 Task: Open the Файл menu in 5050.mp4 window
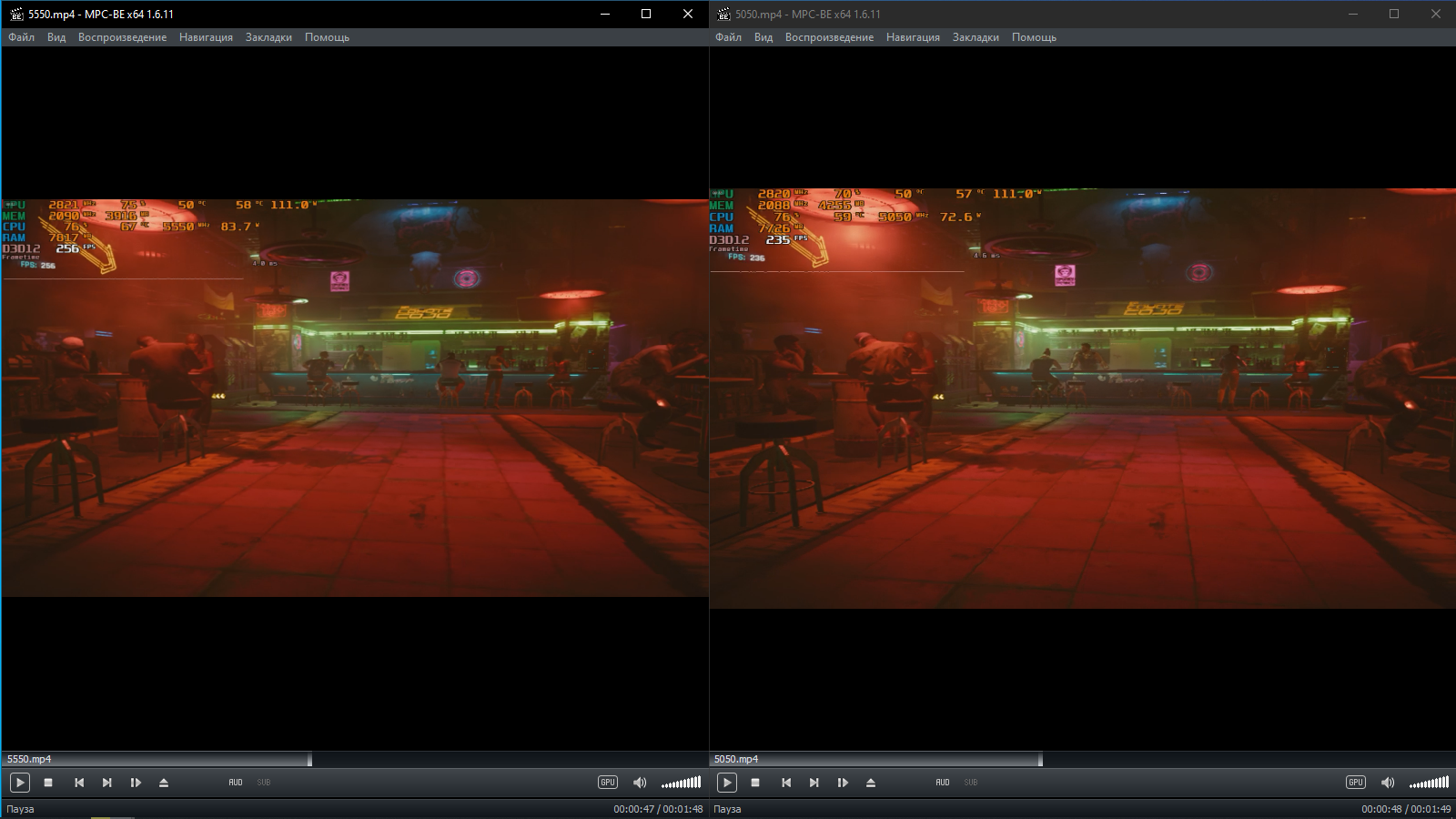pos(728,37)
